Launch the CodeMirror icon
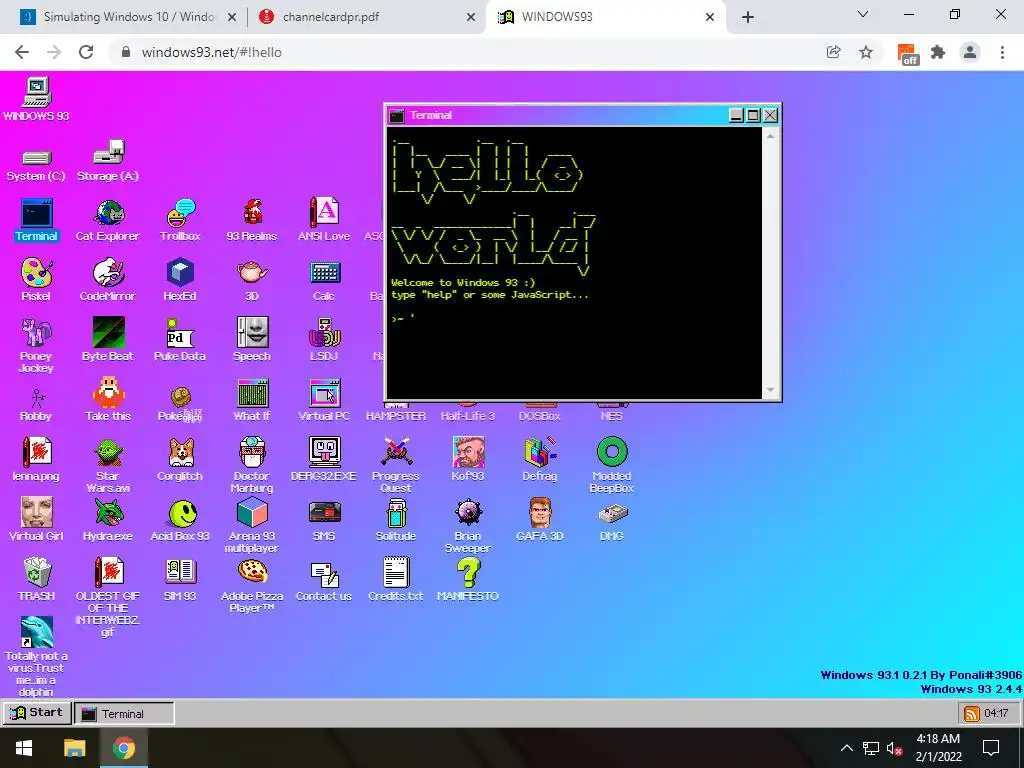This screenshot has width=1024, height=768. tap(108, 273)
